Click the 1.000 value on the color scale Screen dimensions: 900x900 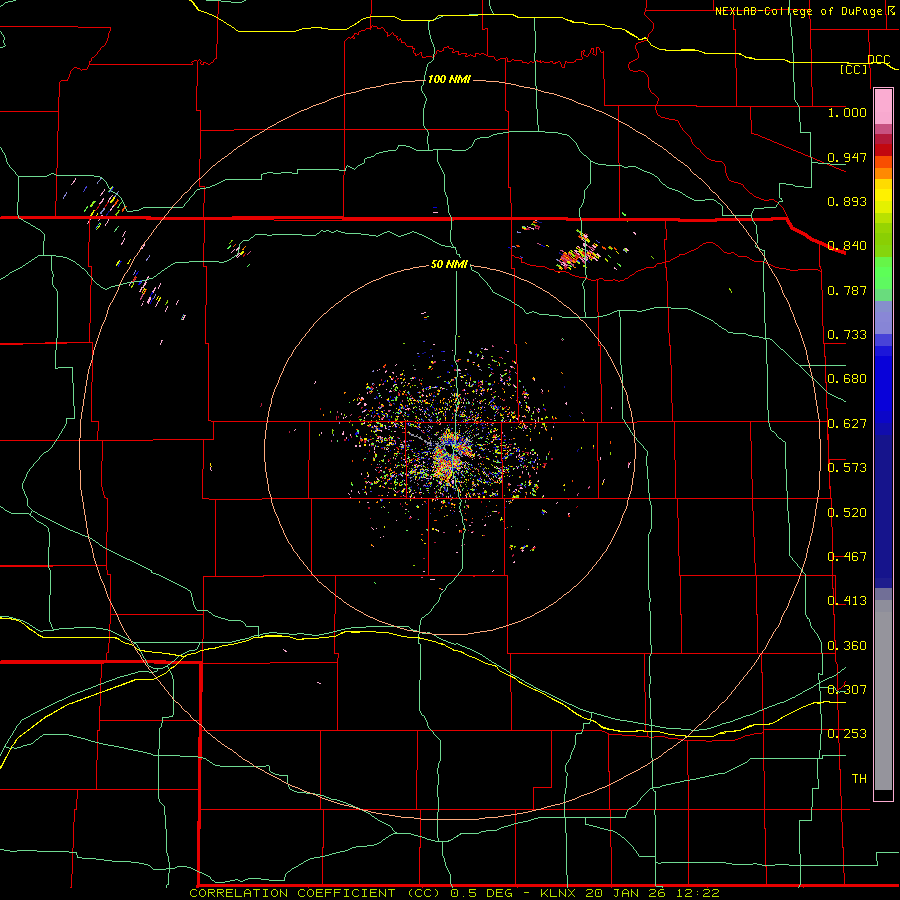[x=847, y=112]
